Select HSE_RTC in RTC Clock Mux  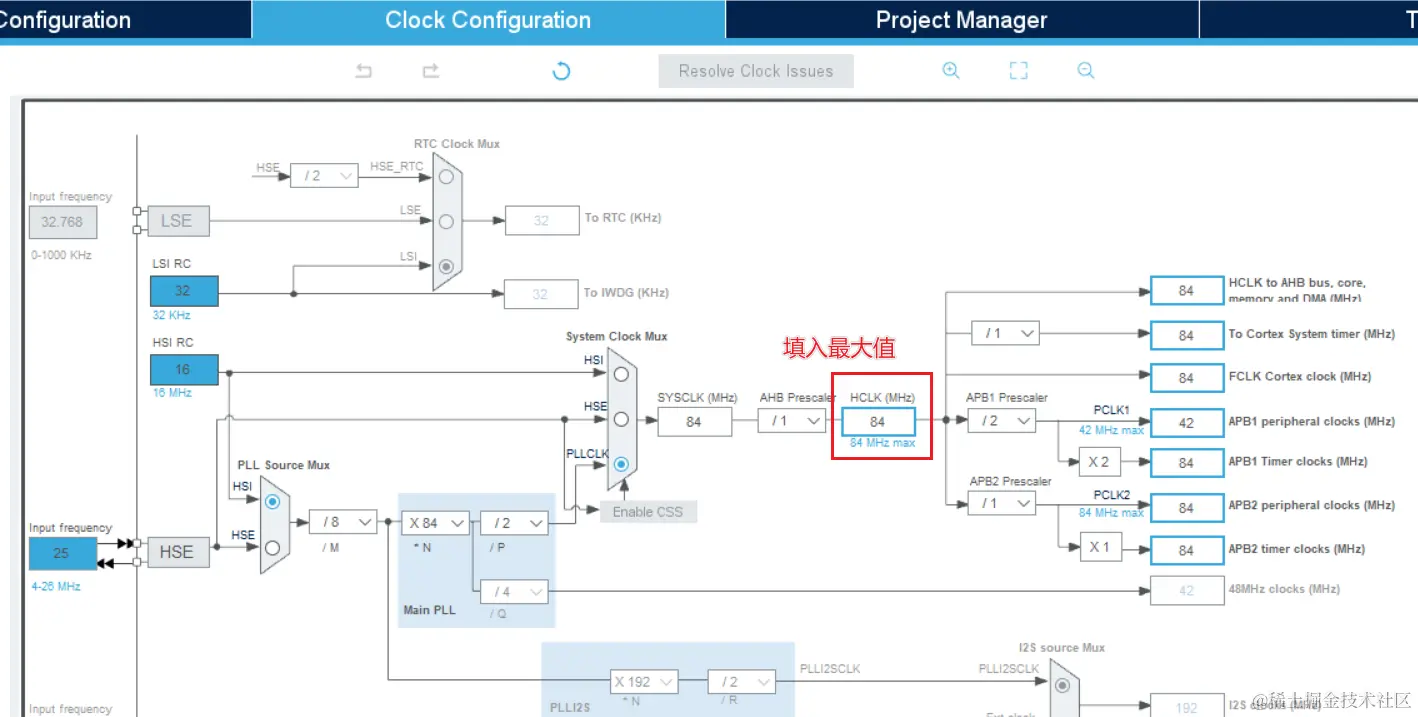446,176
